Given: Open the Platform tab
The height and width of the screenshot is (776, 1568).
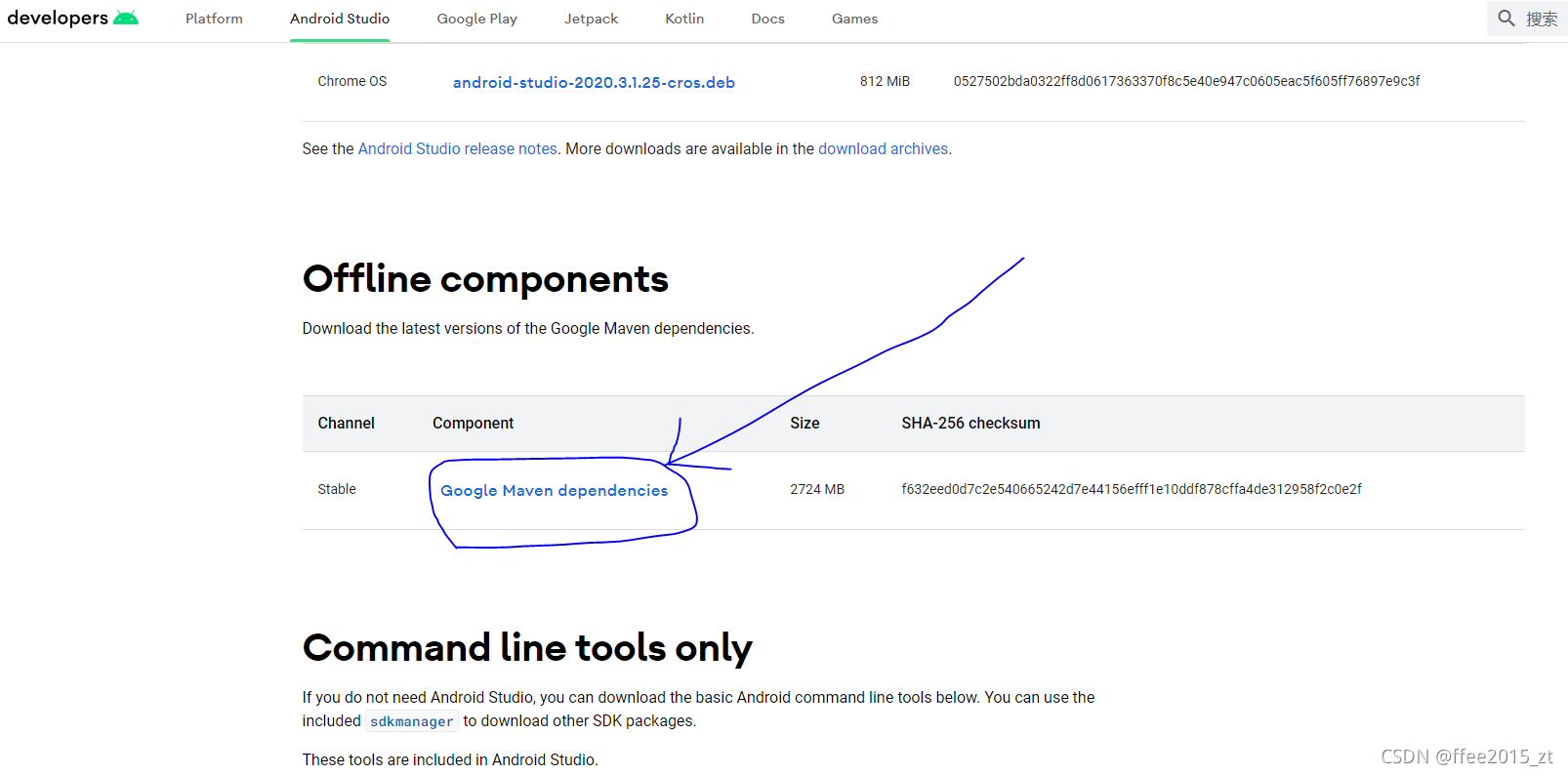Looking at the screenshot, I should point(214,19).
